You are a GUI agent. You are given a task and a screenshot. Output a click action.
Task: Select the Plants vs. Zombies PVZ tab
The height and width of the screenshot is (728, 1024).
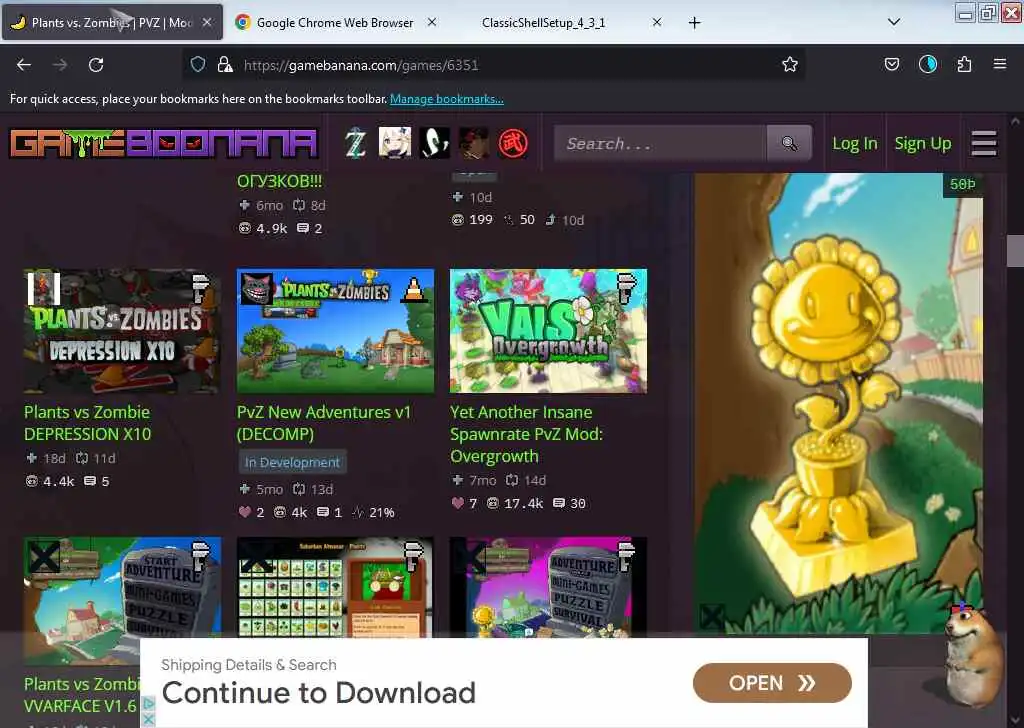[112, 23]
